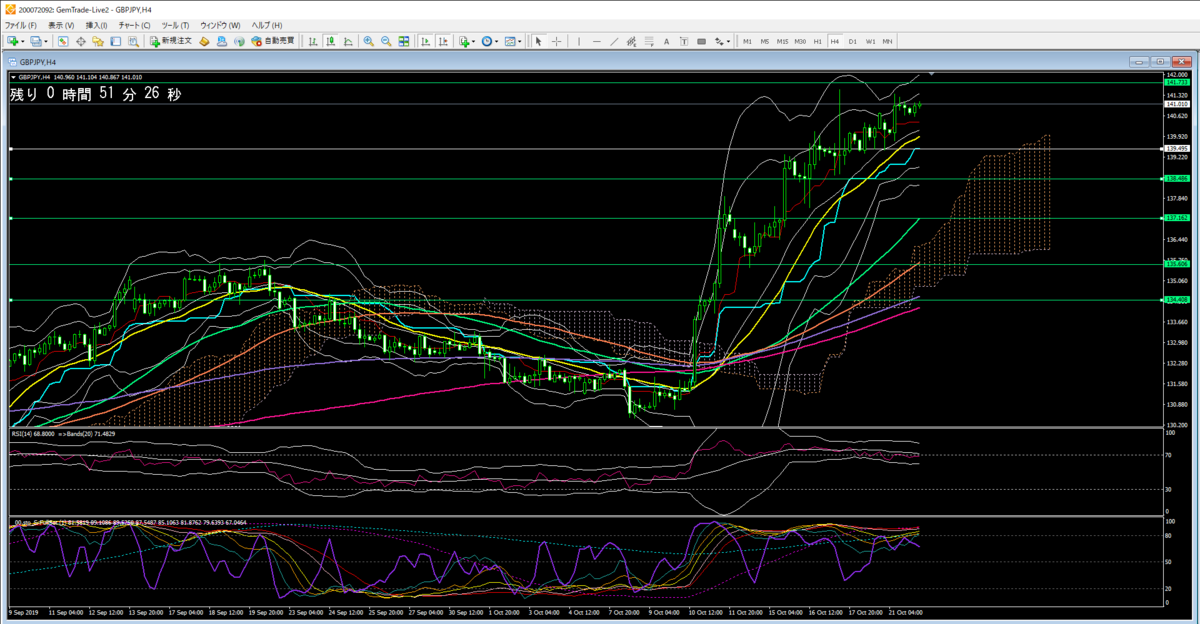
Task: Open the ツール(T) menu
Action: (175, 24)
